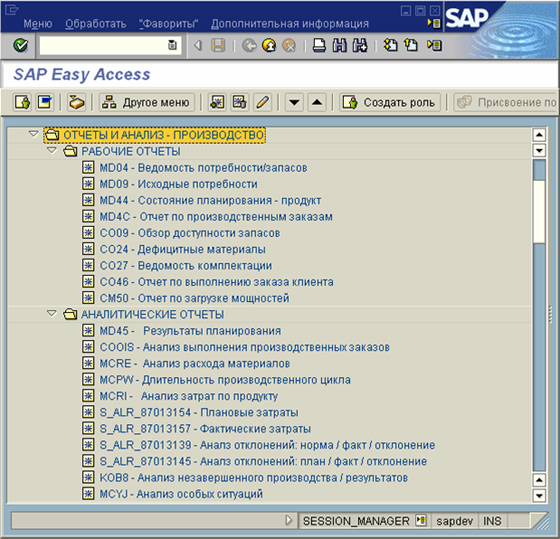The height and width of the screenshot is (539, 560).
Task: Click the Find binoculars icon
Action: click(x=339, y=45)
